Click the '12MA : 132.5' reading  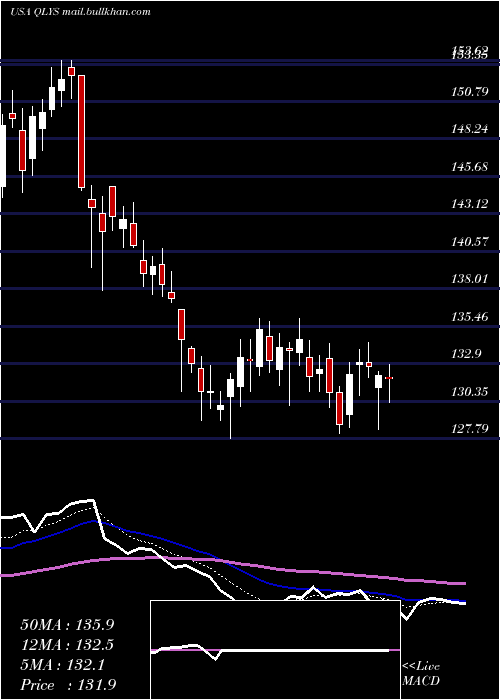pos(67,645)
